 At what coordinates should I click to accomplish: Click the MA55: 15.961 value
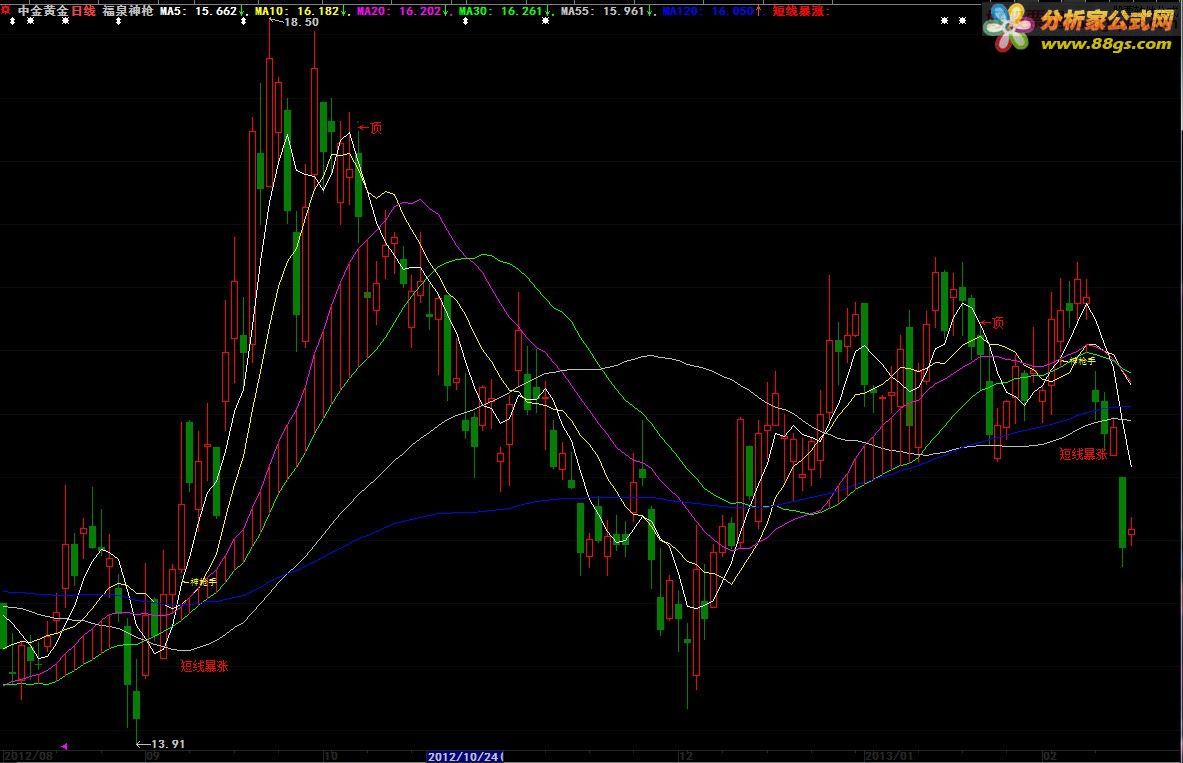603,11
